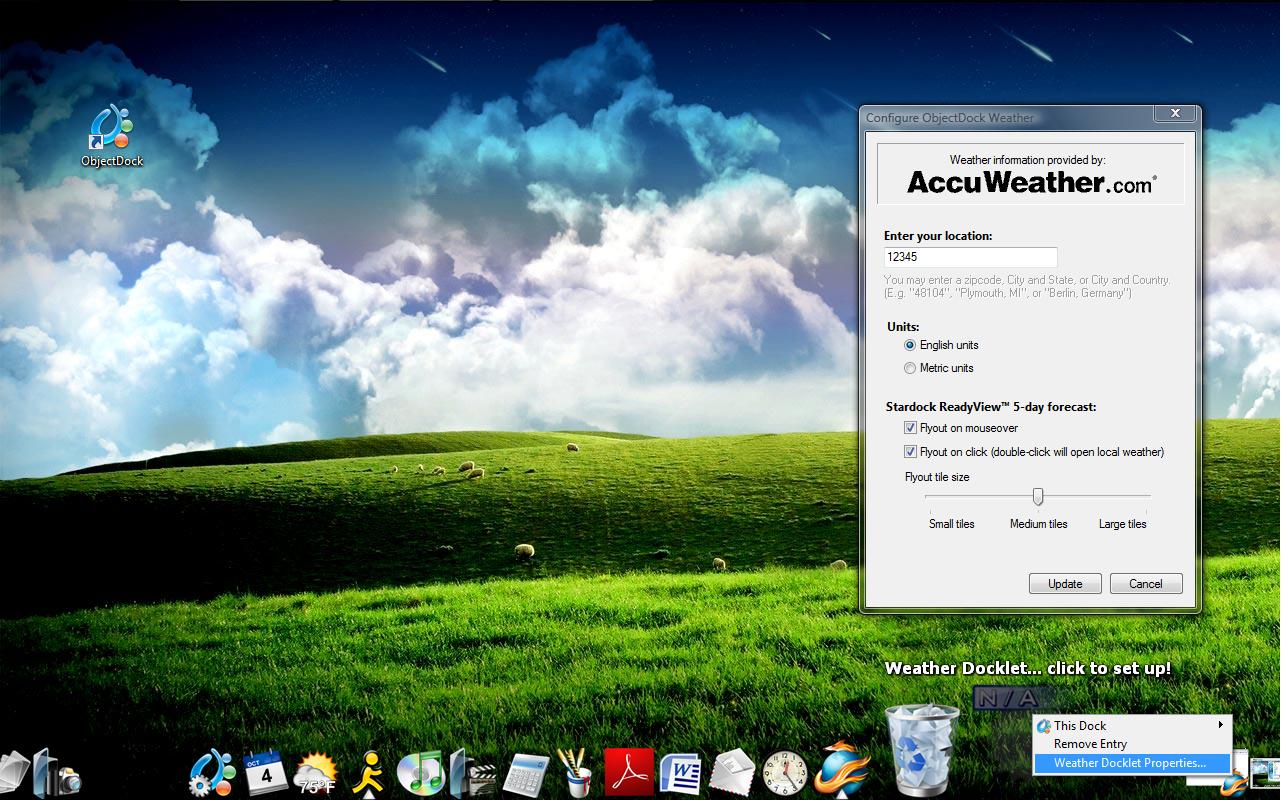The width and height of the screenshot is (1282, 800).
Task: Click the Small tiles slider label
Action: pyautogui.click(x=951, y=524)
